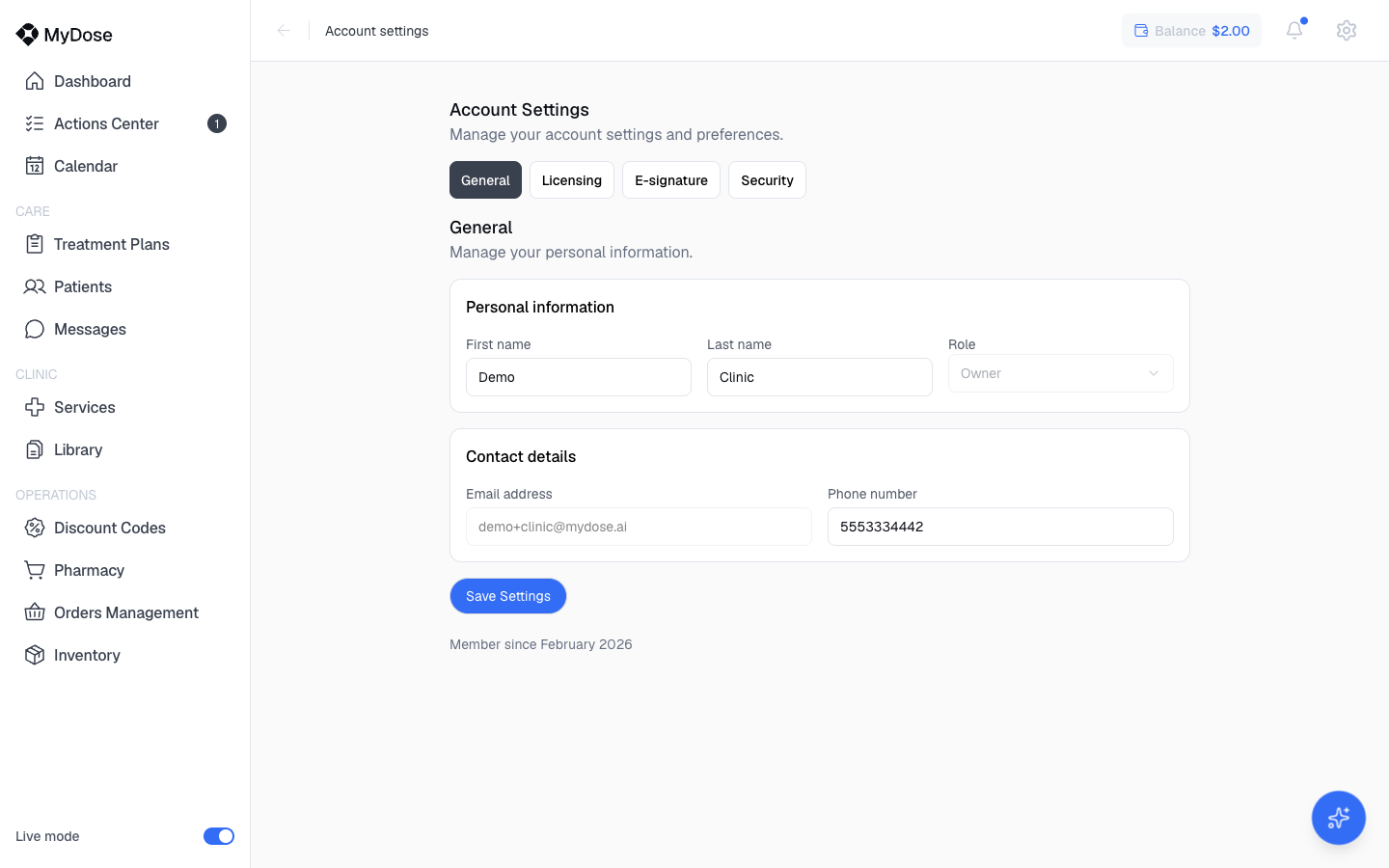Click the 'Account settings' breadcrumb text
This screenshot has width=1389, height=868.
tap(377, 31)
